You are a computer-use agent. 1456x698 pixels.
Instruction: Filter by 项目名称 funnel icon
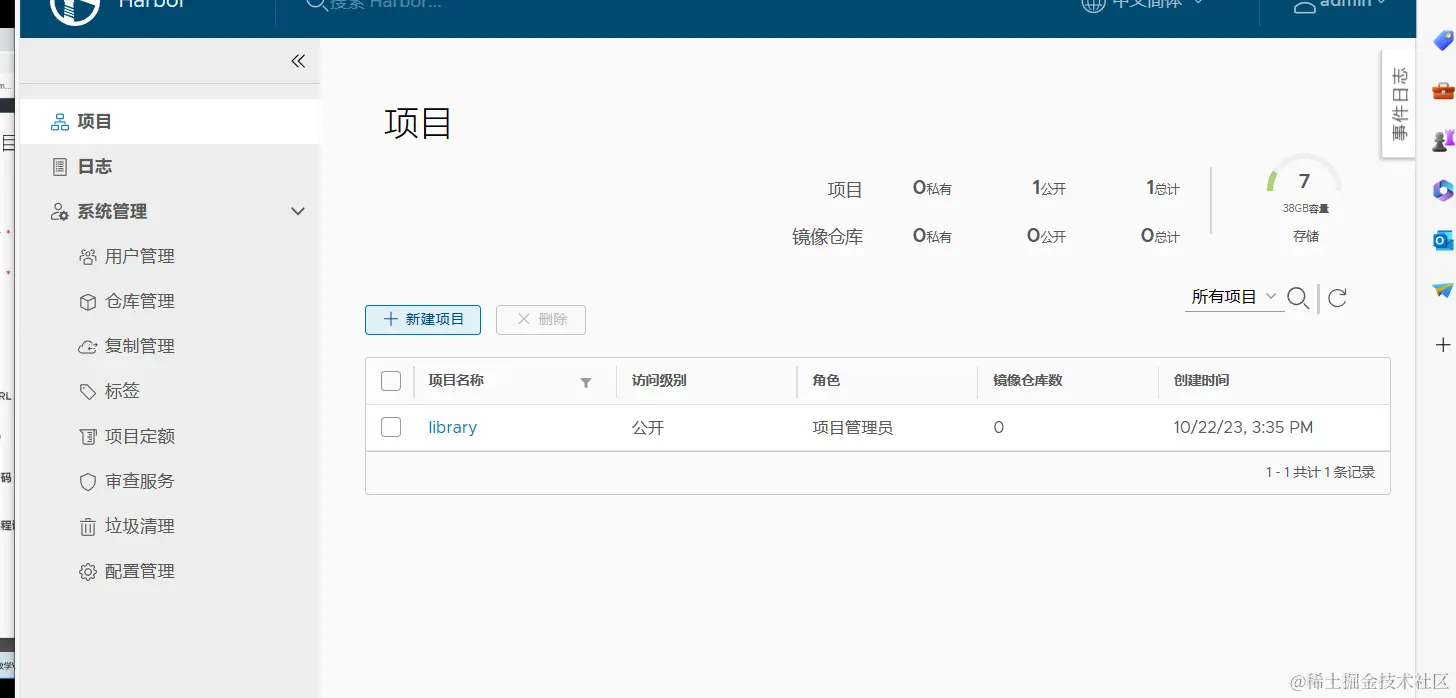click(586, 382)
